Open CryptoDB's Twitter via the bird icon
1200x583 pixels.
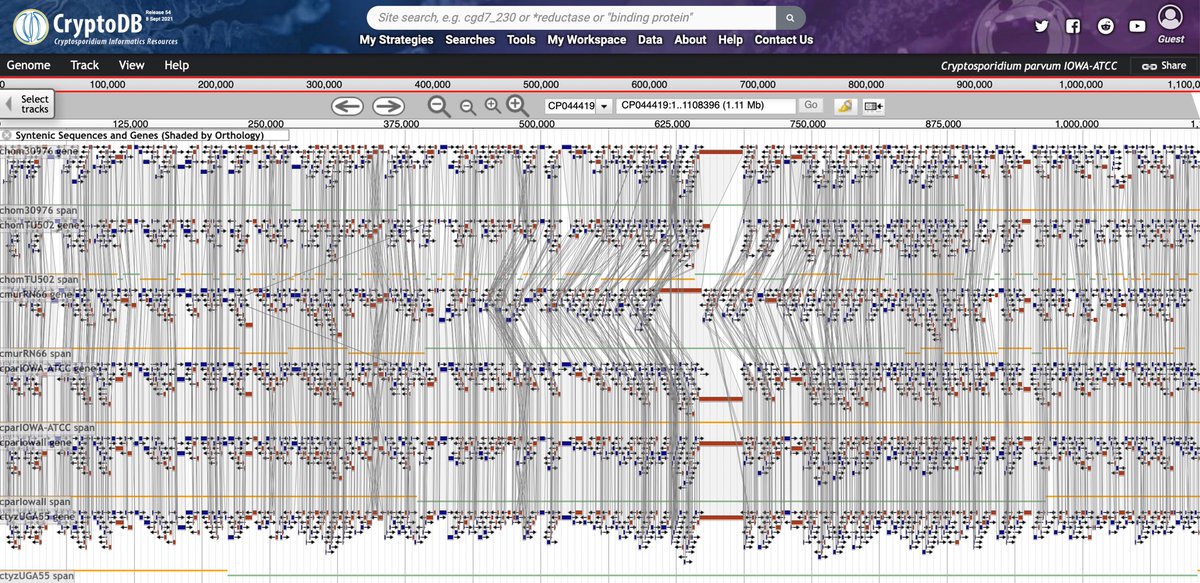[1041, 25]
